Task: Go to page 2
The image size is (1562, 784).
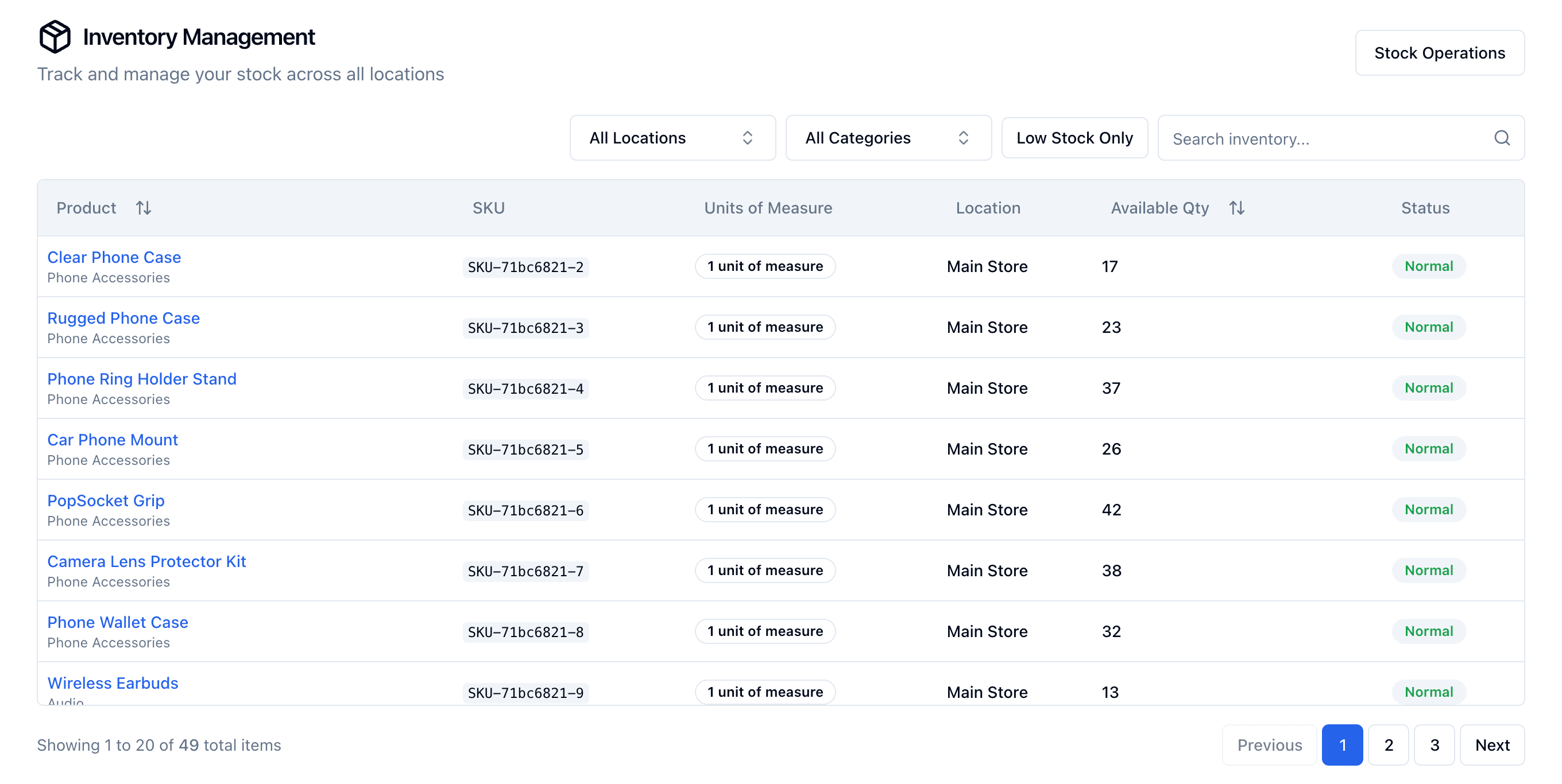Action: tap(1388, 744)
